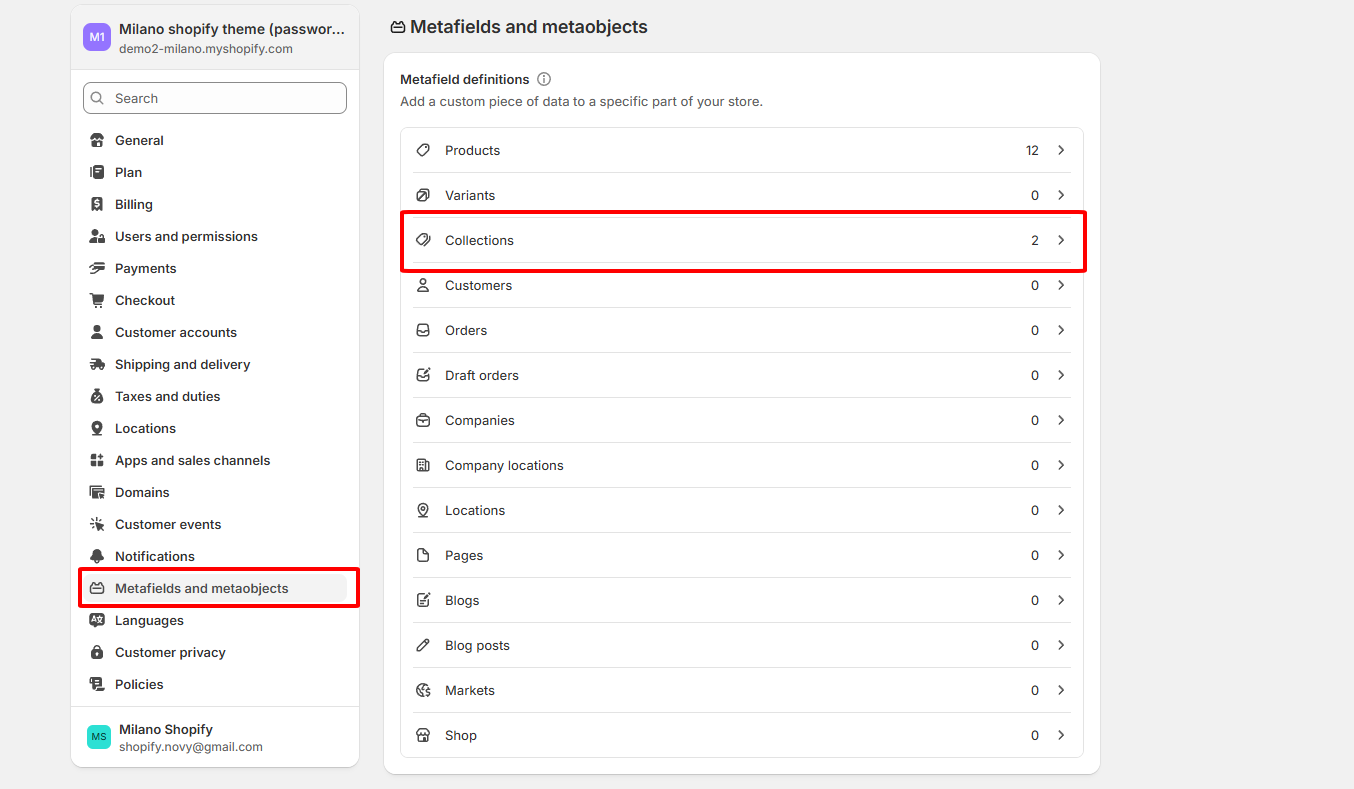This screenshot has height=789, width=1354.
Task: Click the Products tag icon
Action: tap(423, 150)
